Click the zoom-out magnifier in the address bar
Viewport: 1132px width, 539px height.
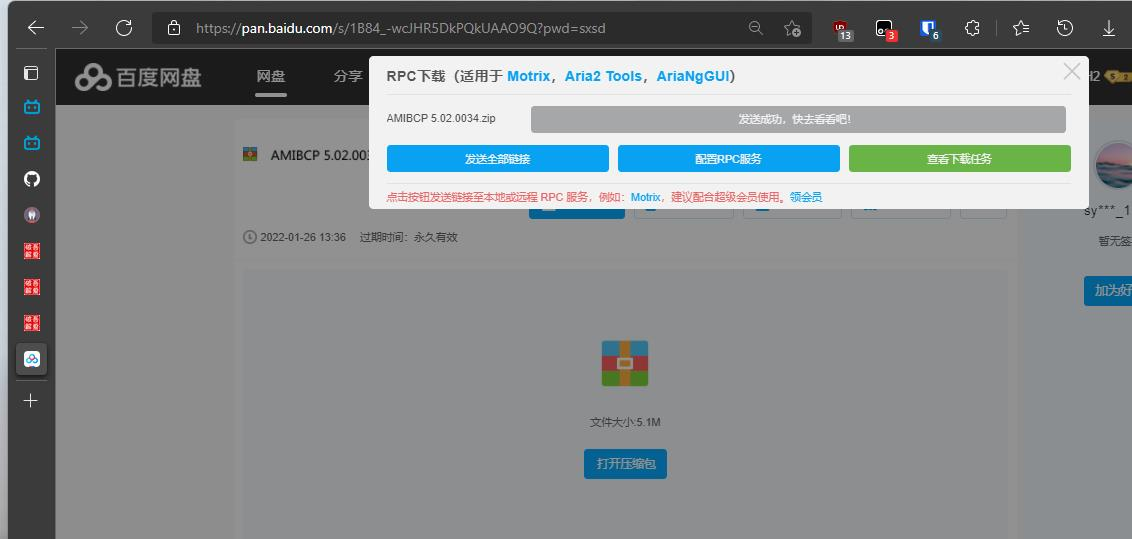[756, 28]
